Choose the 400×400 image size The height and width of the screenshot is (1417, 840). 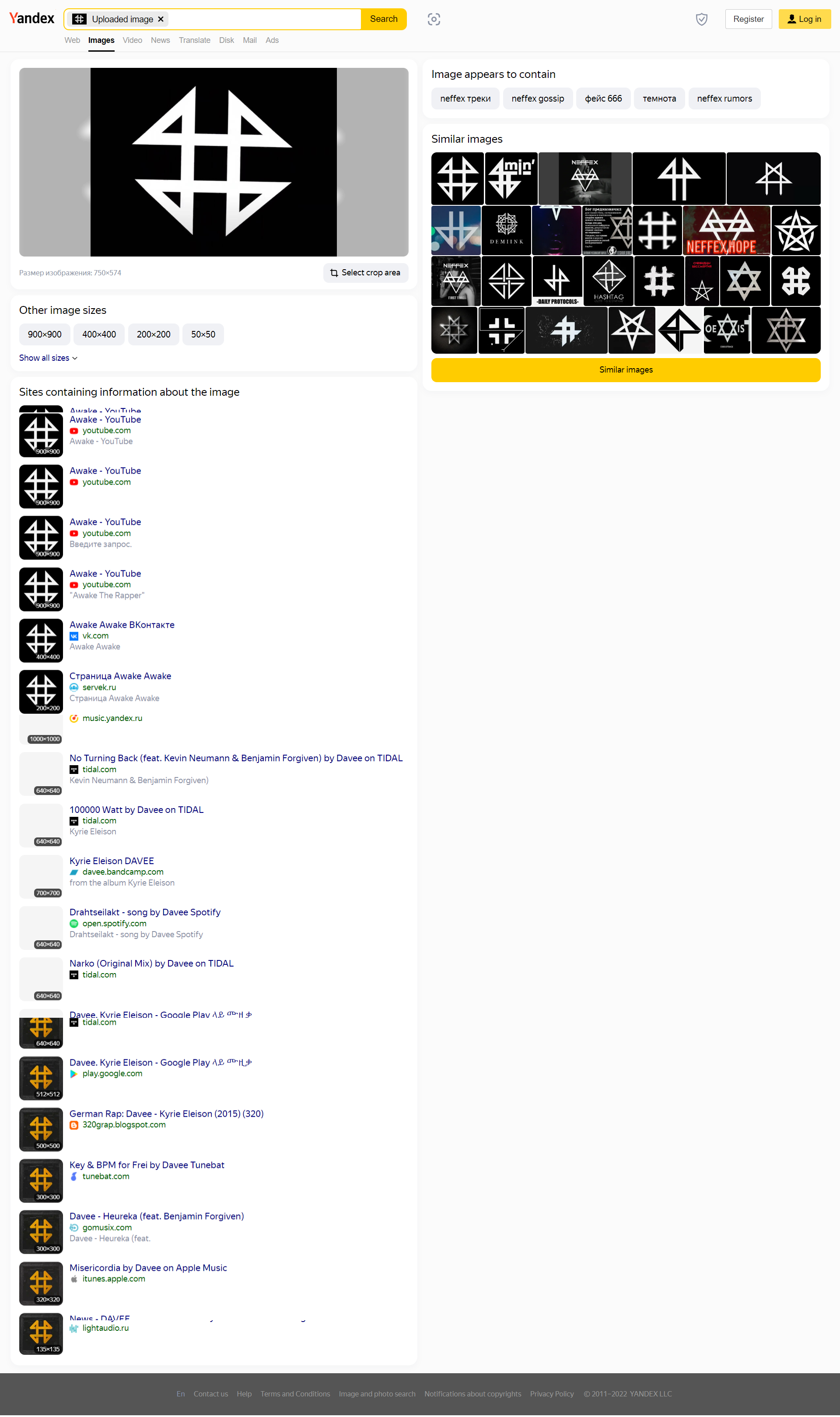(99, 334)
